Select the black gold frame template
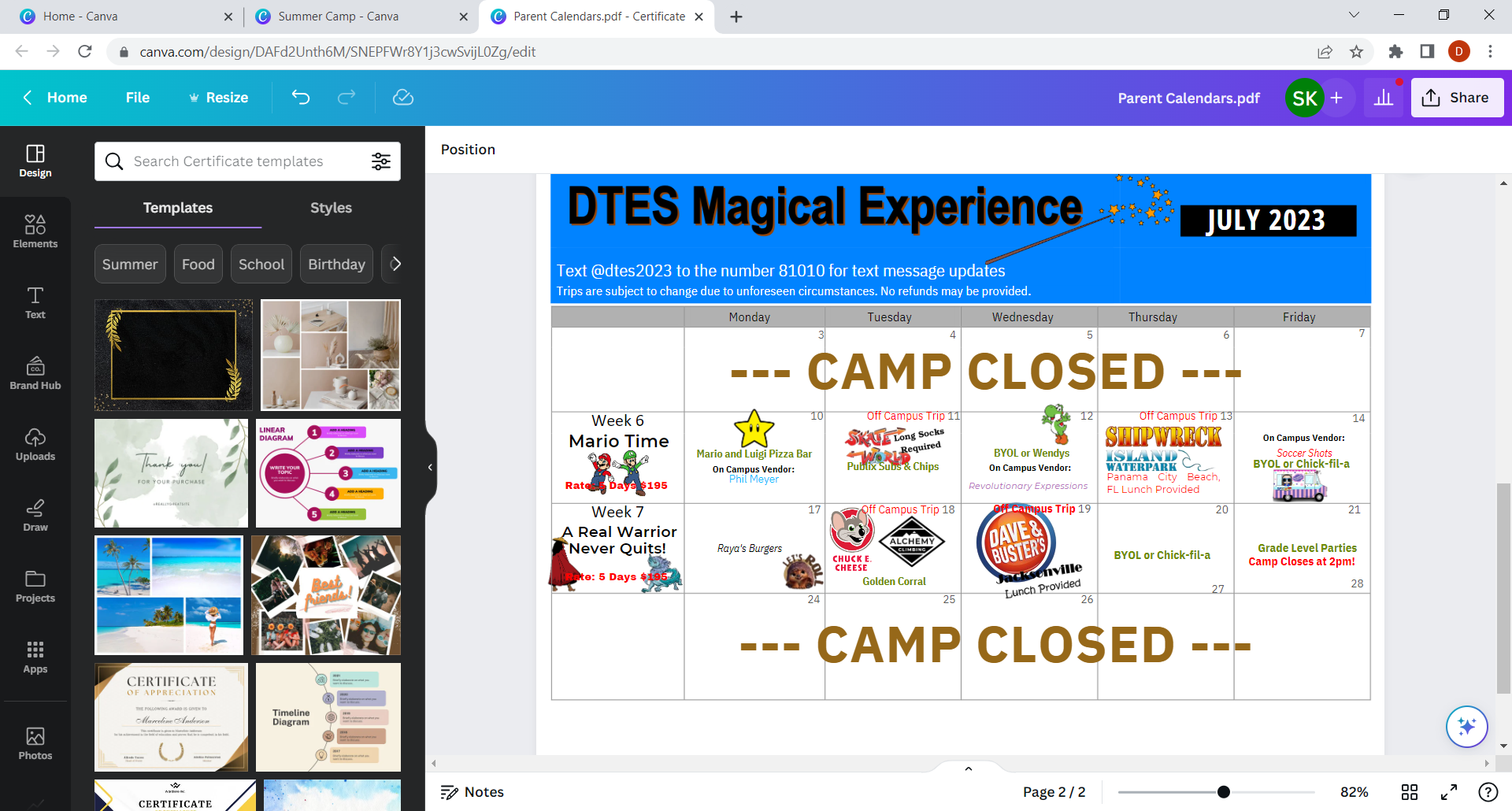The width and height of the screenshot is (1512, 811). [173, 355]
